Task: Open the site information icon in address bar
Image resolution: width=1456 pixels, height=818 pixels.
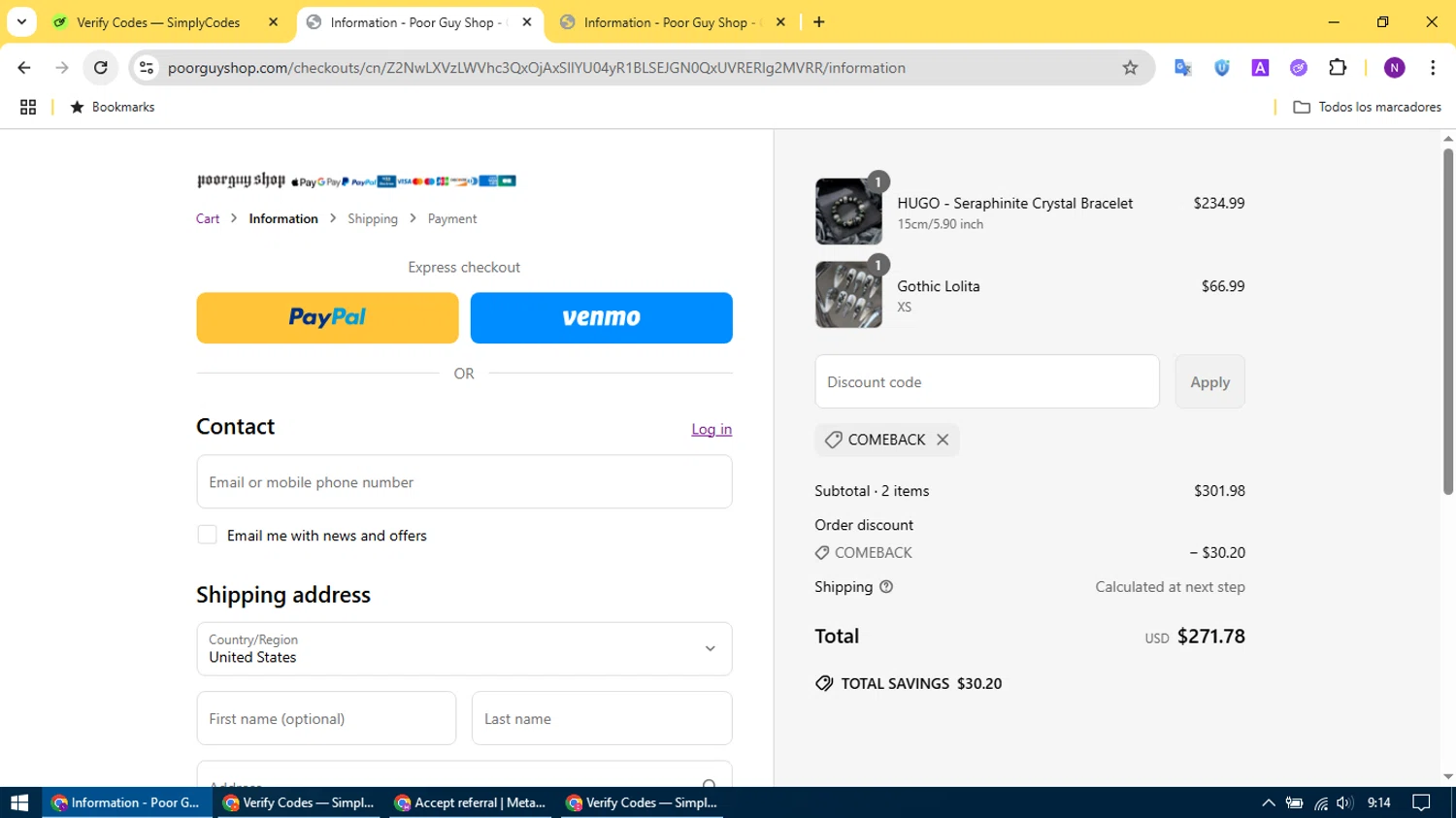Action: (x=147, y=68)
